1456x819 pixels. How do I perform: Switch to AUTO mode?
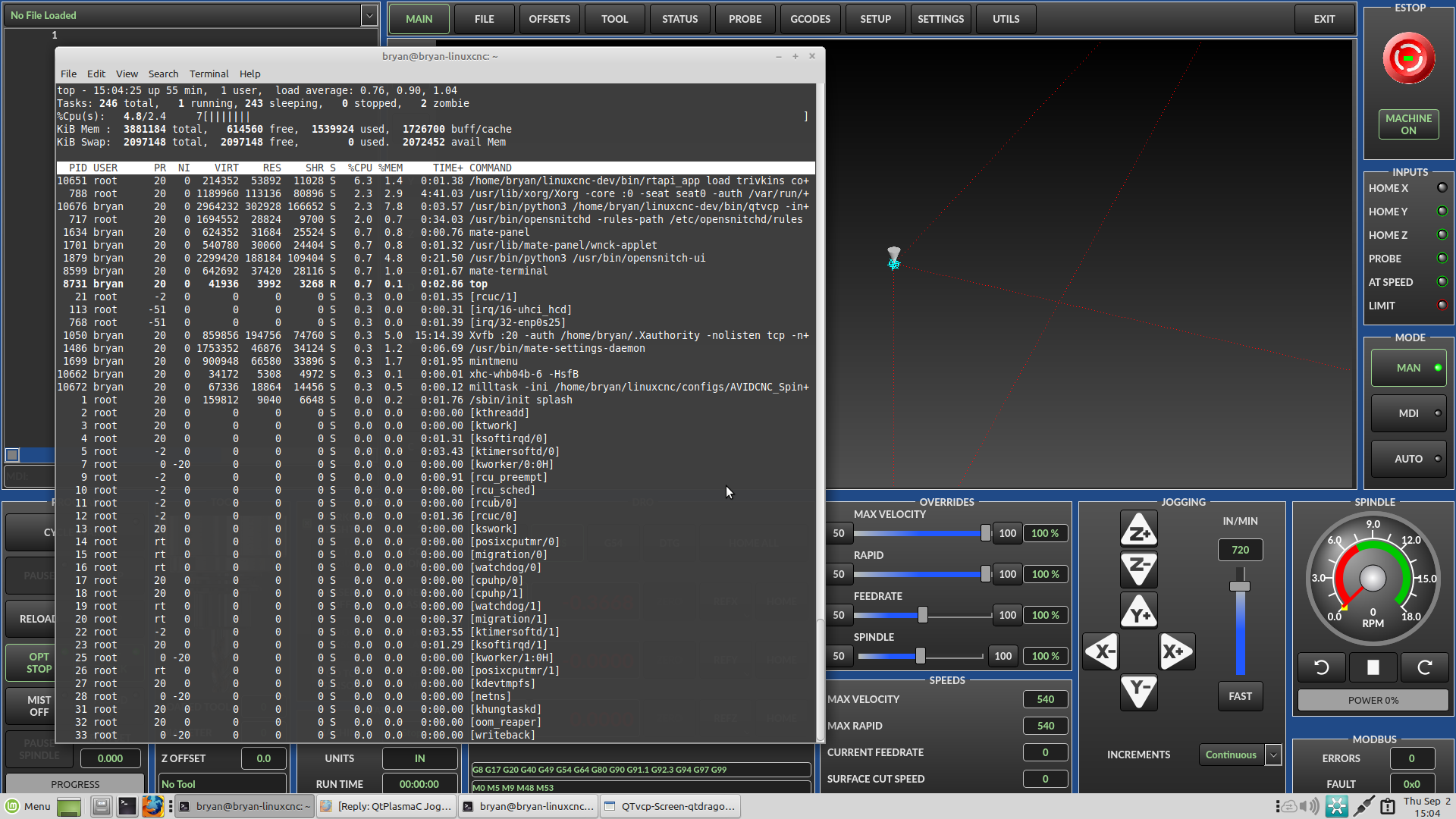point(1408,459)
